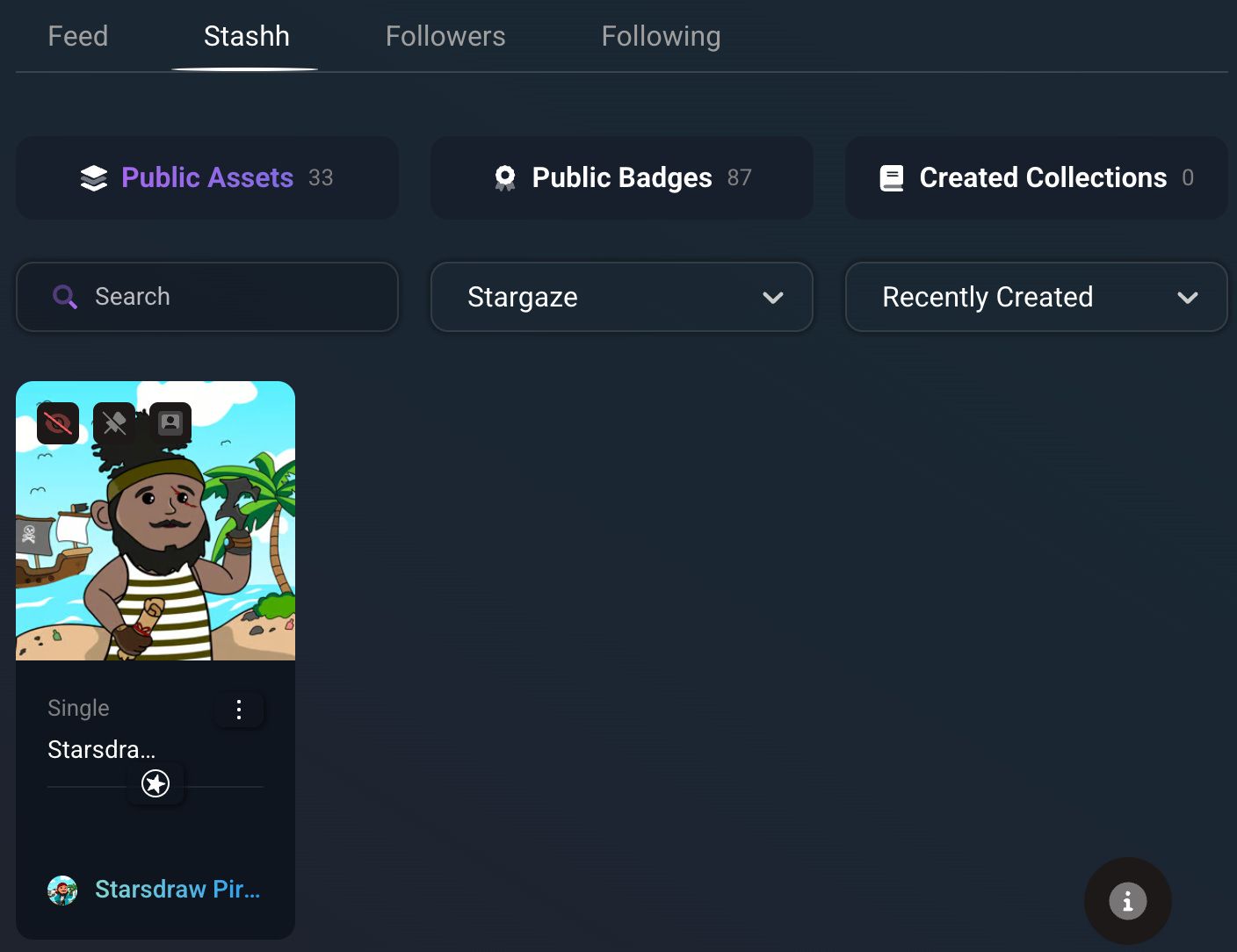
Task: Switch to the Following tab
Action: [662, 36]
